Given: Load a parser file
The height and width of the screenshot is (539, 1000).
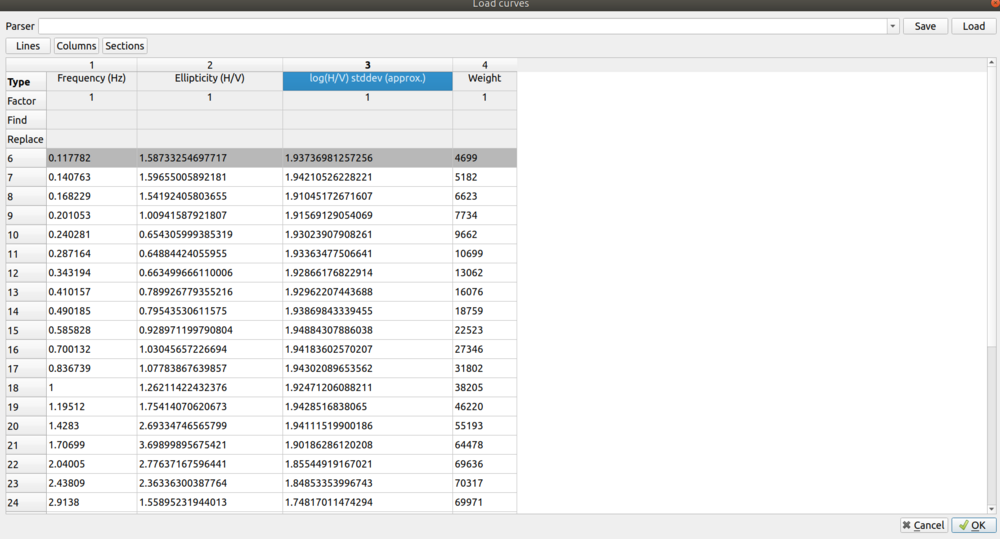Looking at the screenshot, I should pyautogui.click(x=973, y=26).
